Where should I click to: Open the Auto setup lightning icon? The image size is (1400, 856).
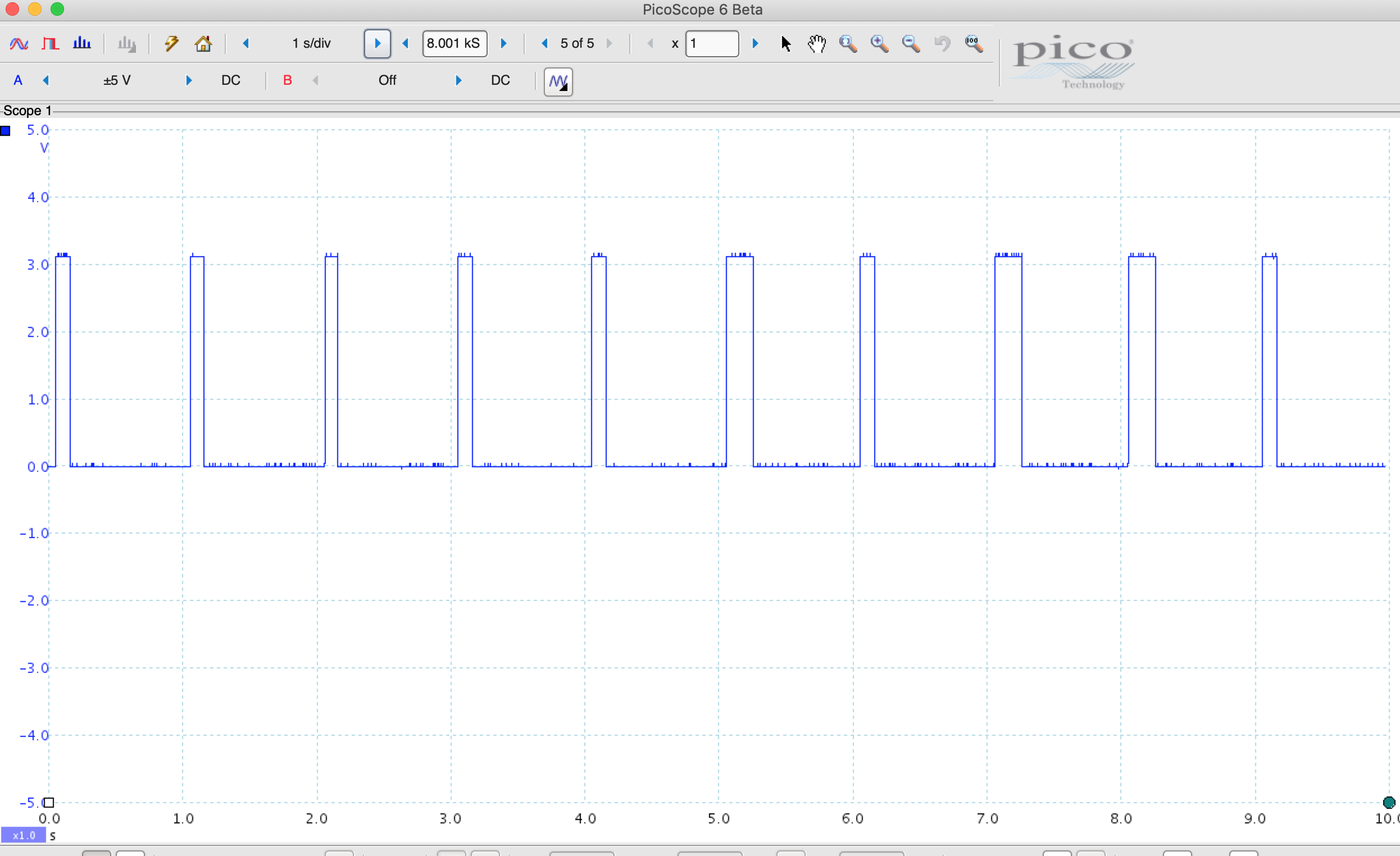click(x=171, y=44)
